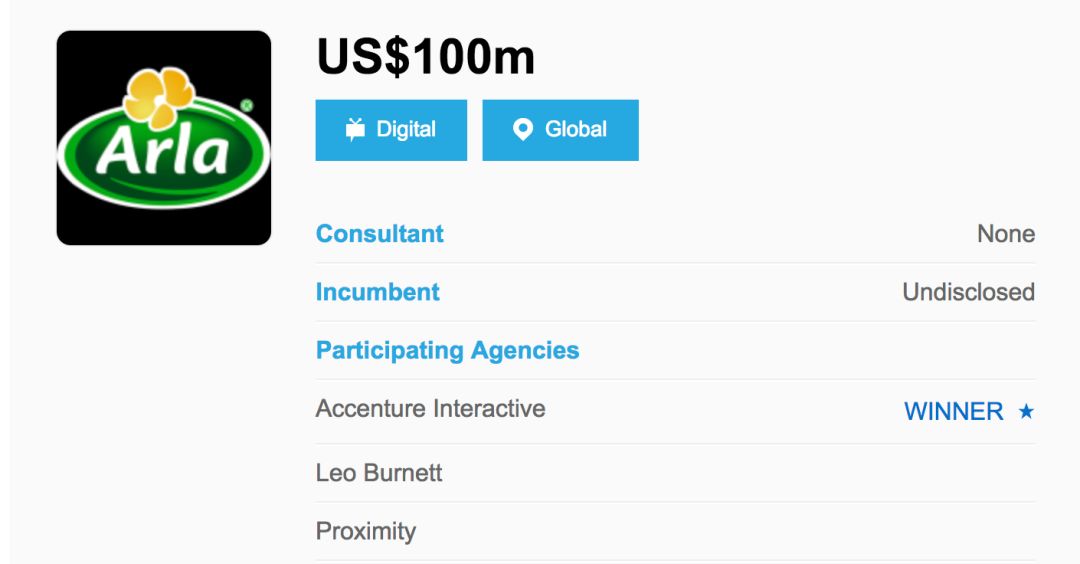Select the Digital tag button
The height and width of the screenshot is (564, 1080).
pos(391,130)
